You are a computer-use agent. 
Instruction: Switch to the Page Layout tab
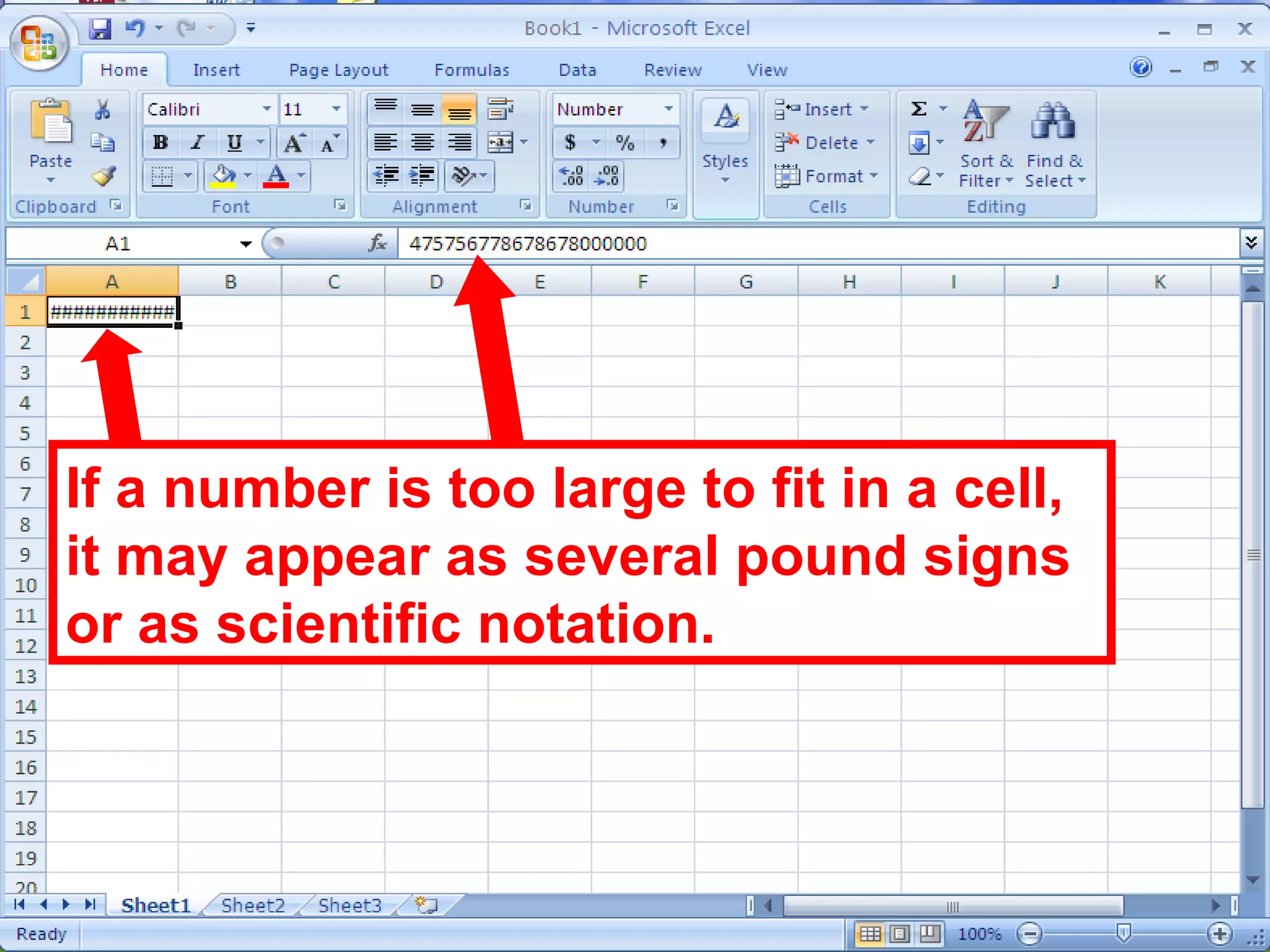click(339, 70)
